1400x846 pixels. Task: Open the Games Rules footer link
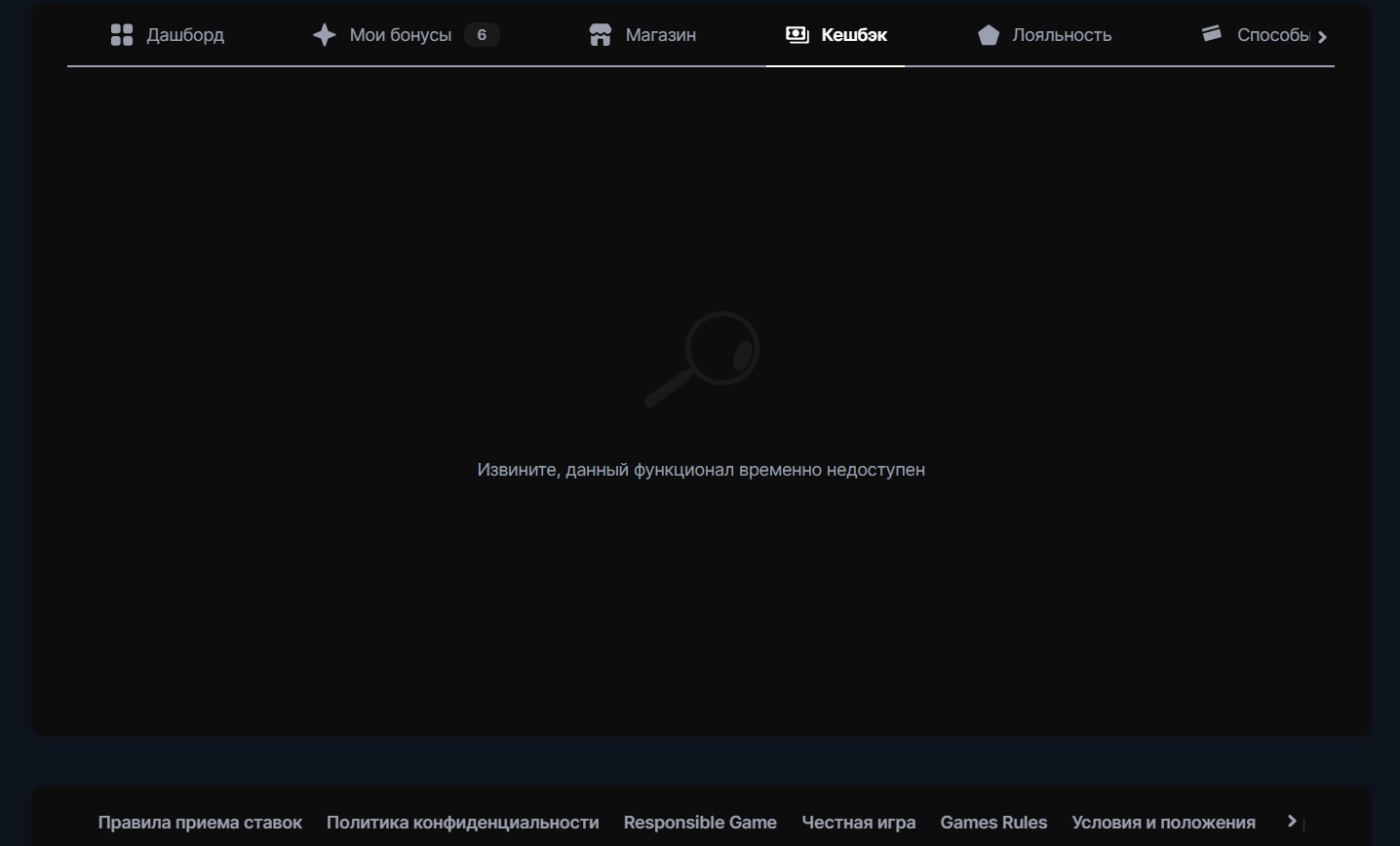pos(993,823)
